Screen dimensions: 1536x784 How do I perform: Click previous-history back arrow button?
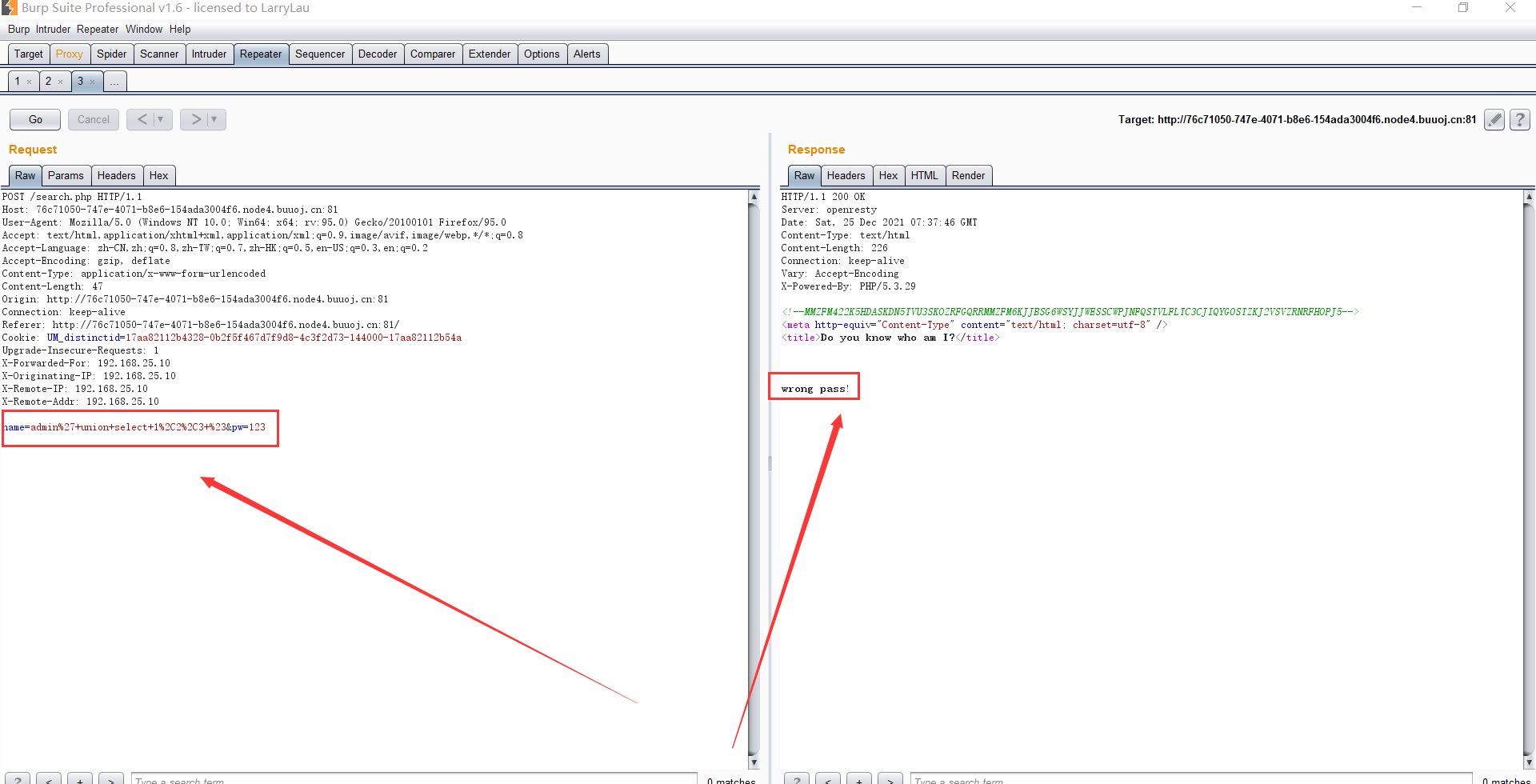click(x=142, y=119)
